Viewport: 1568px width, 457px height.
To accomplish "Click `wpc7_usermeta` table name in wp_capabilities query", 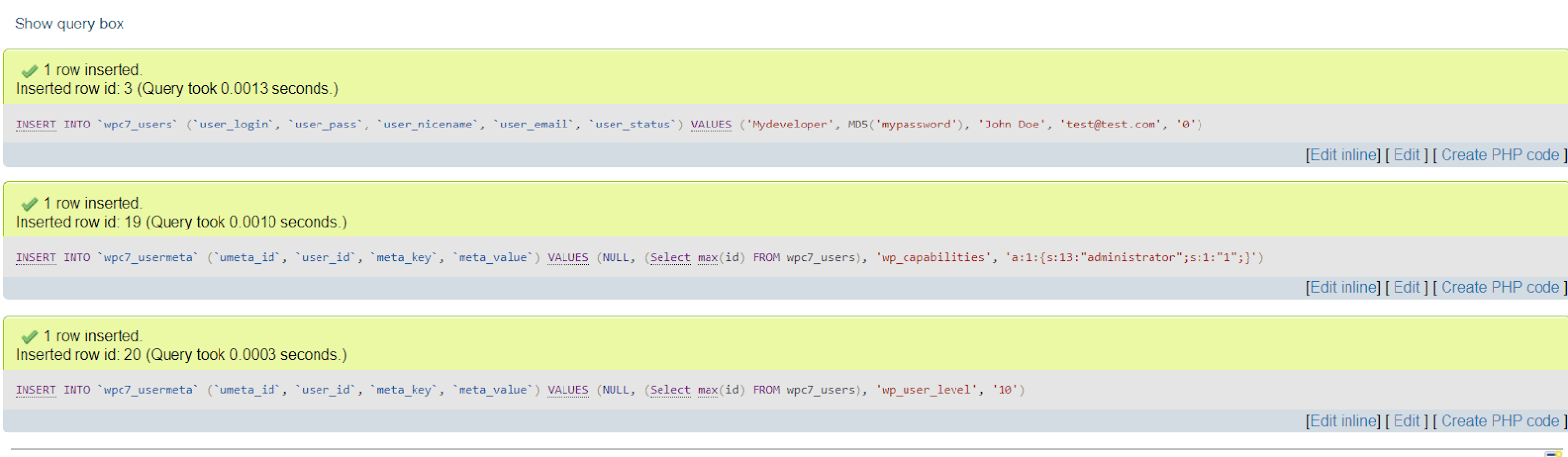I will tap(148, 257).
